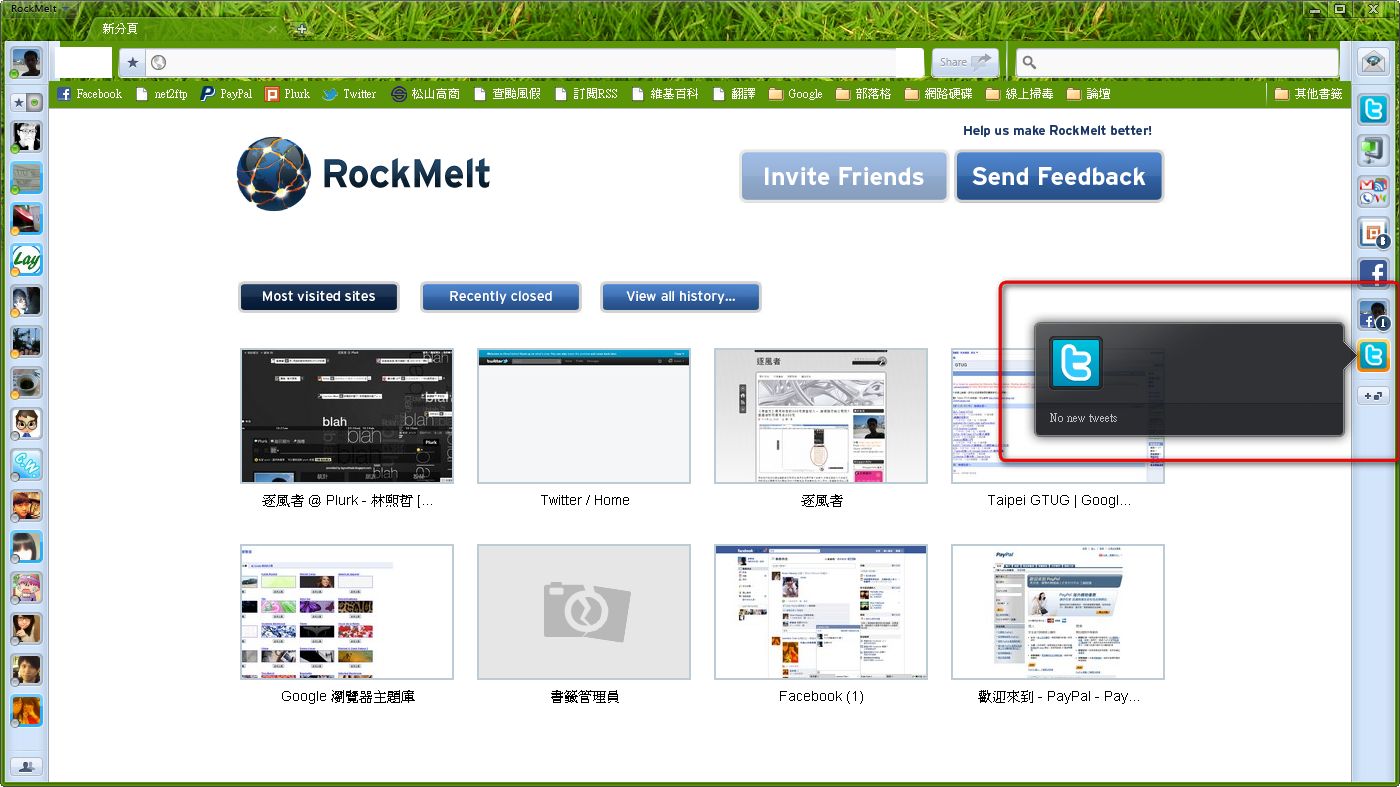Open chat with the red train avatar friend
The width and height of the screenshot is (1400, 787).
(x=26, y=218)
